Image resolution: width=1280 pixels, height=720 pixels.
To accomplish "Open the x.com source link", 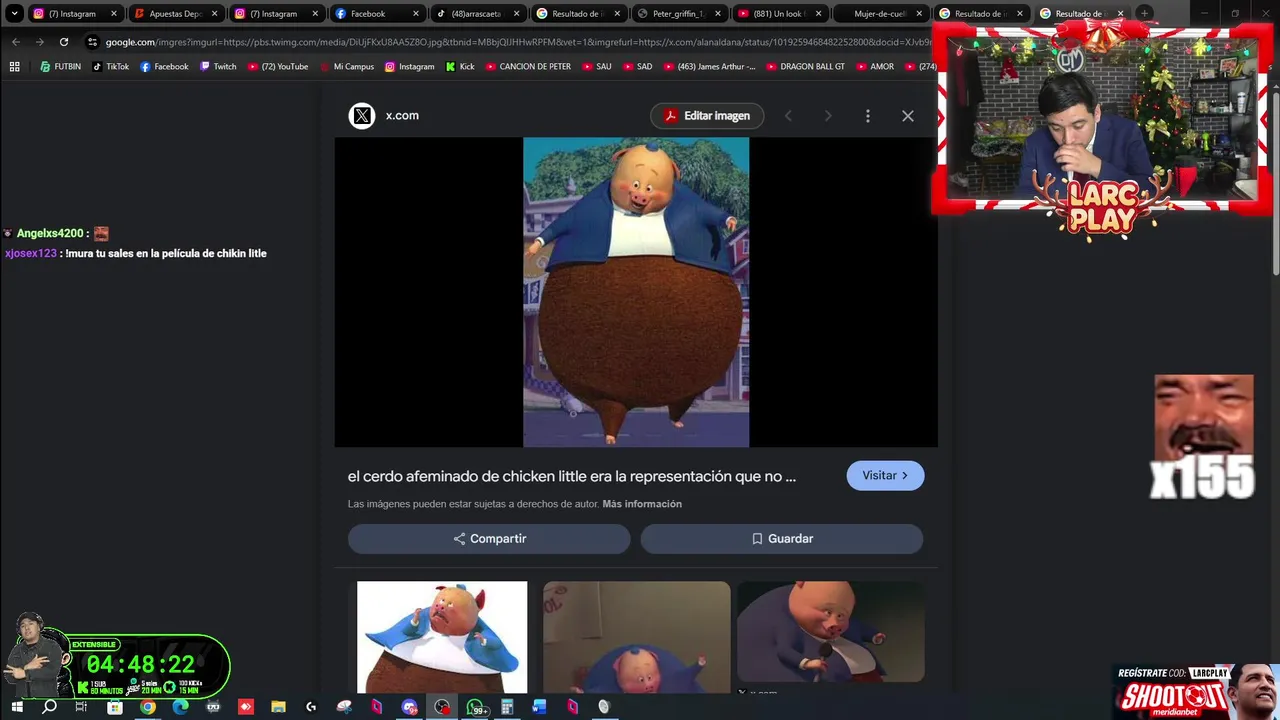I will [402, 116].
